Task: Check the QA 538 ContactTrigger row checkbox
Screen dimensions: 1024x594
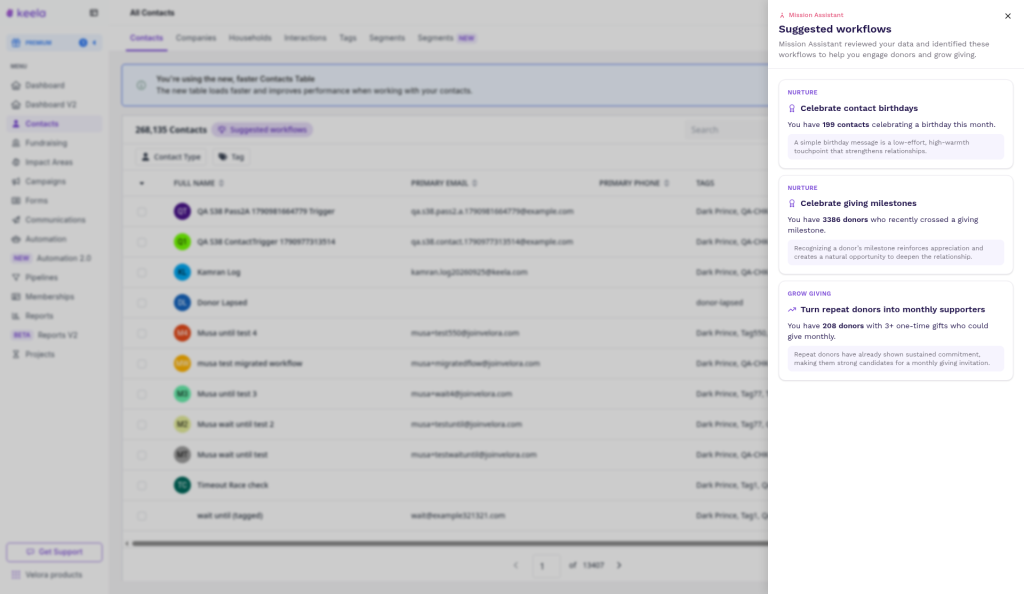Action: (142, 242)
